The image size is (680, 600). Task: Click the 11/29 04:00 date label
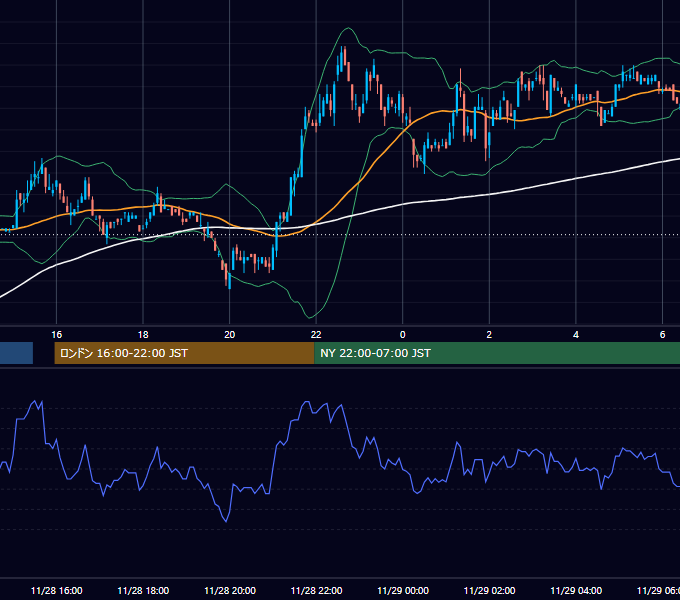[x=576, y=590]
